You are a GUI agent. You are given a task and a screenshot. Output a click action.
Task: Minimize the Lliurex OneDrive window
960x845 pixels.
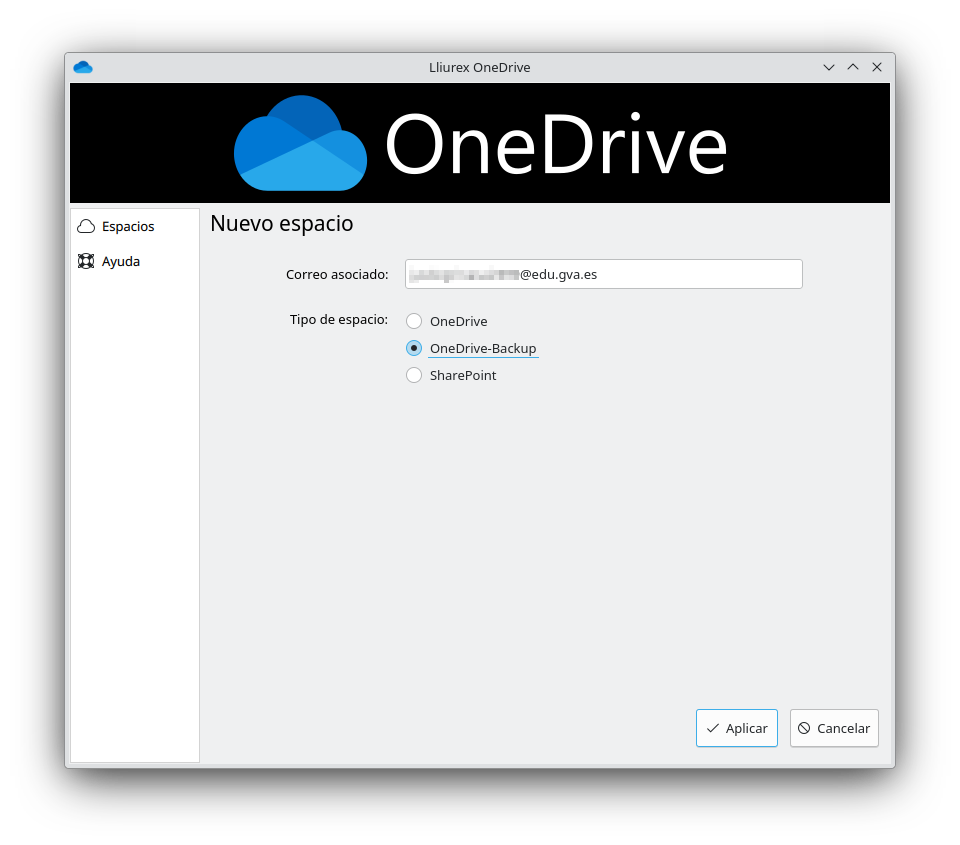click(828, 67)
